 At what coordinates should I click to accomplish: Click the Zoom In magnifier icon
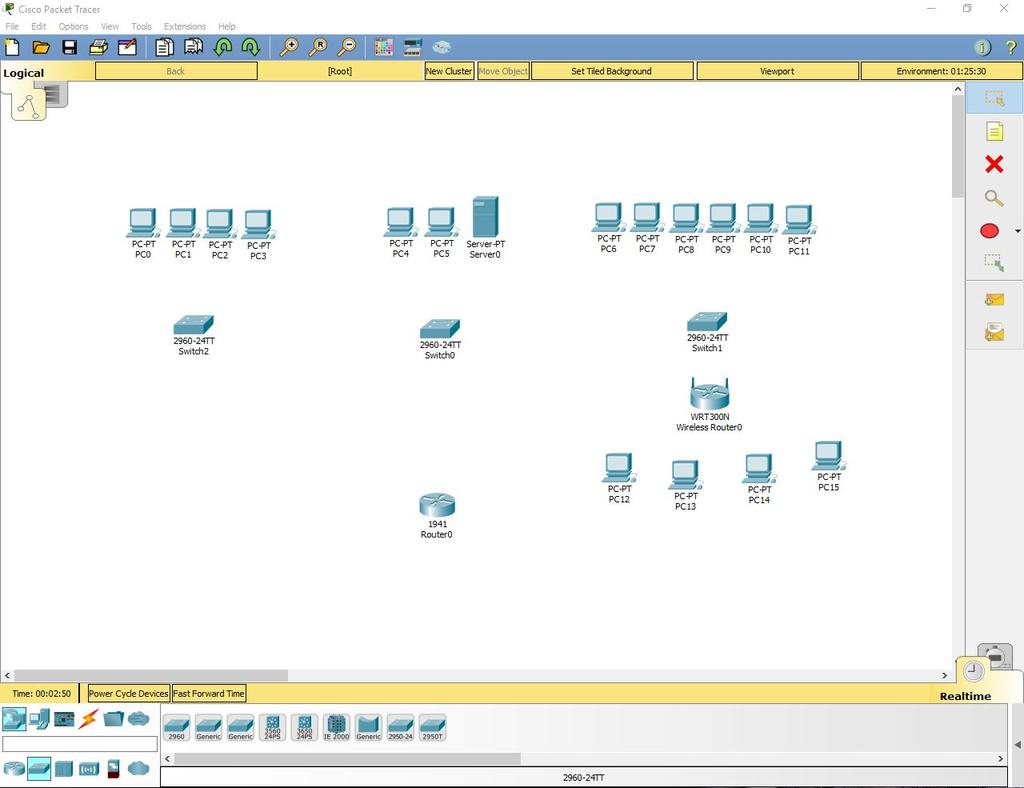click(x=289, y=47)
